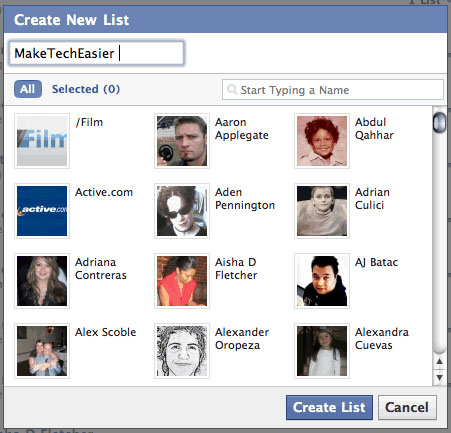The image size is (451, 433).
Task: Choose Abdul Qahhar's profile picture
Action: (x=322, y=141)
